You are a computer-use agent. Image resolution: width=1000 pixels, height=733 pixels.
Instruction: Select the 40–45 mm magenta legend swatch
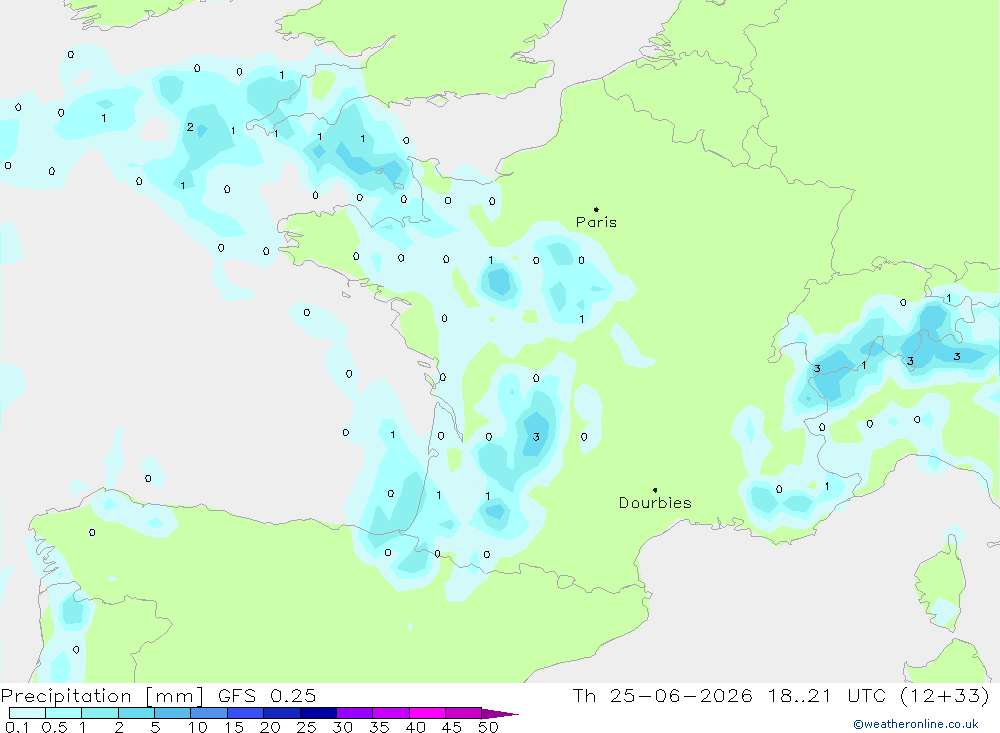click(427, 713)
